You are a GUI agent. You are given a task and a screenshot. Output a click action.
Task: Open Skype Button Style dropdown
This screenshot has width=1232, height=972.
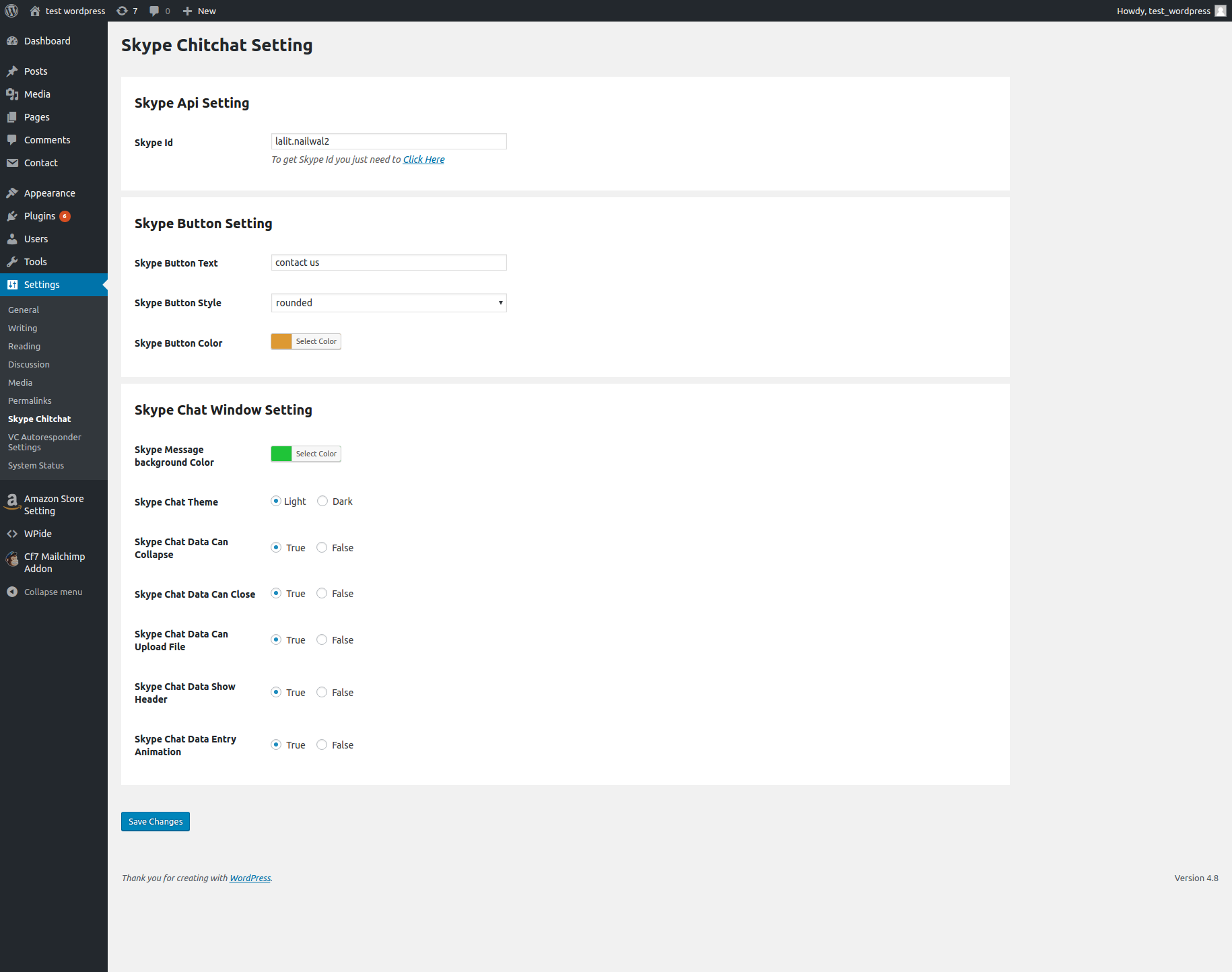tap(389, 303)
